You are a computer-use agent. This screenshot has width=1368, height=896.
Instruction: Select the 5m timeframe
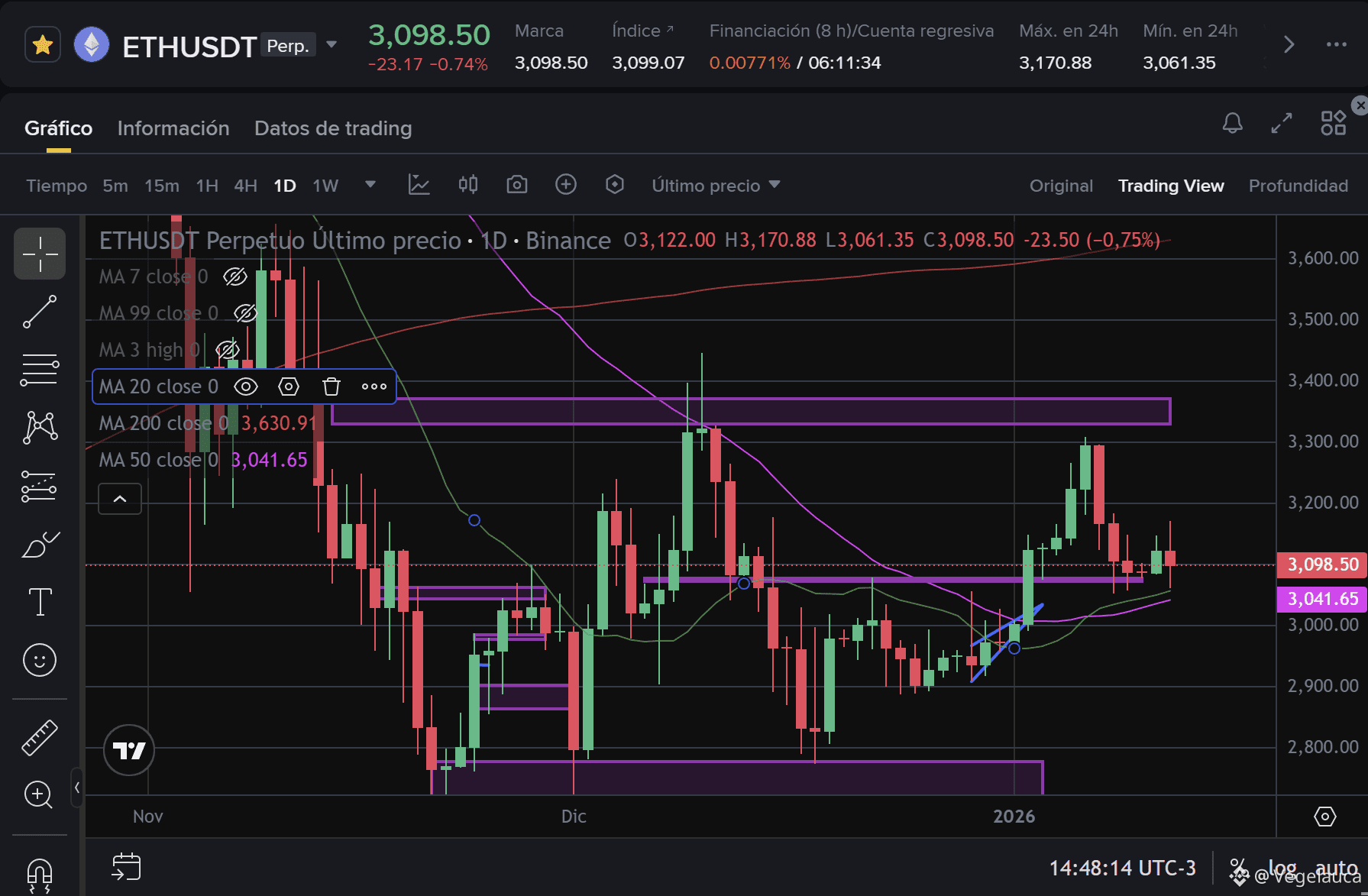pyautogui.click(x=115, y=186)
